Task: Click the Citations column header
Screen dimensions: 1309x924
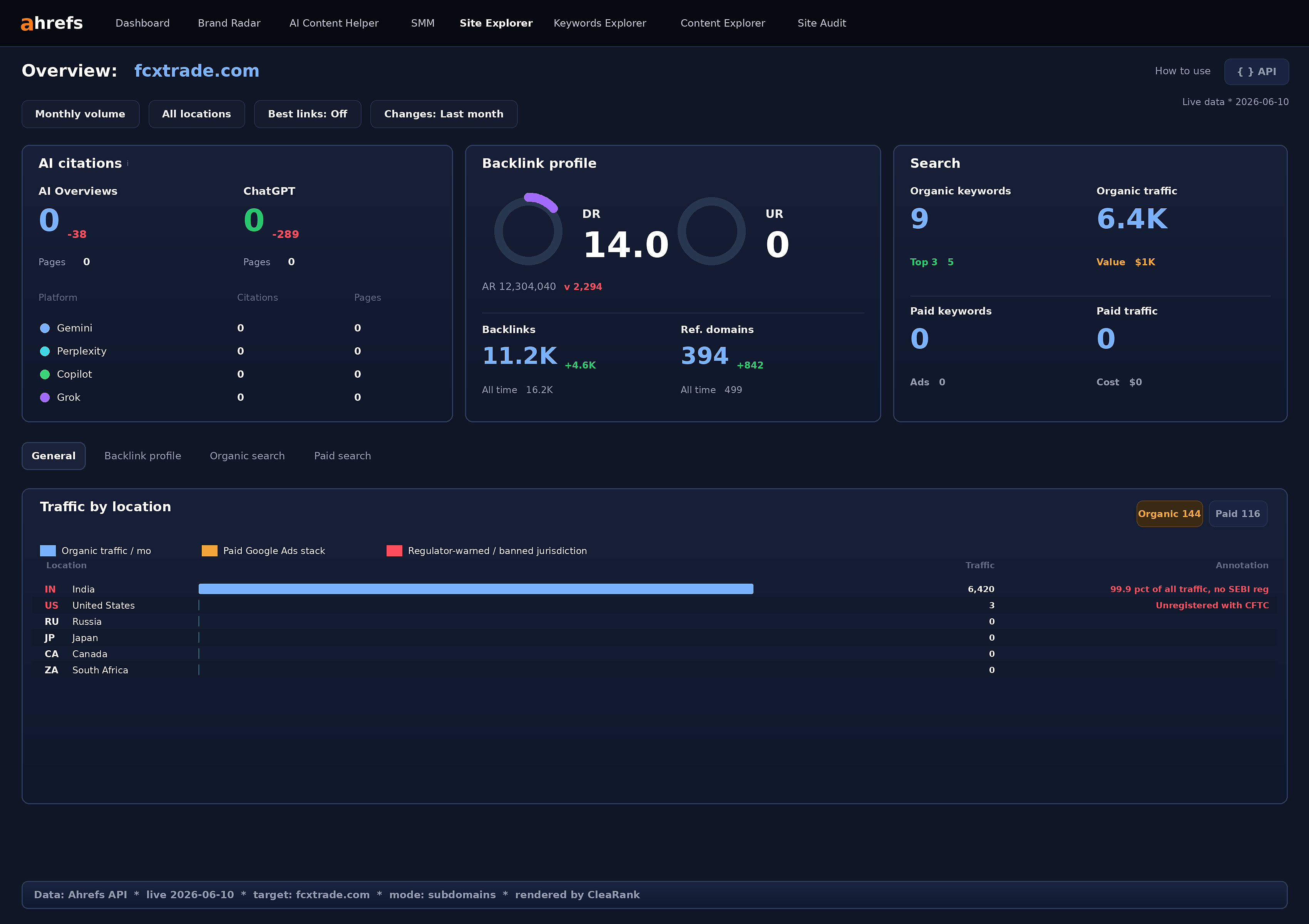Action: [x=257, y=298]
